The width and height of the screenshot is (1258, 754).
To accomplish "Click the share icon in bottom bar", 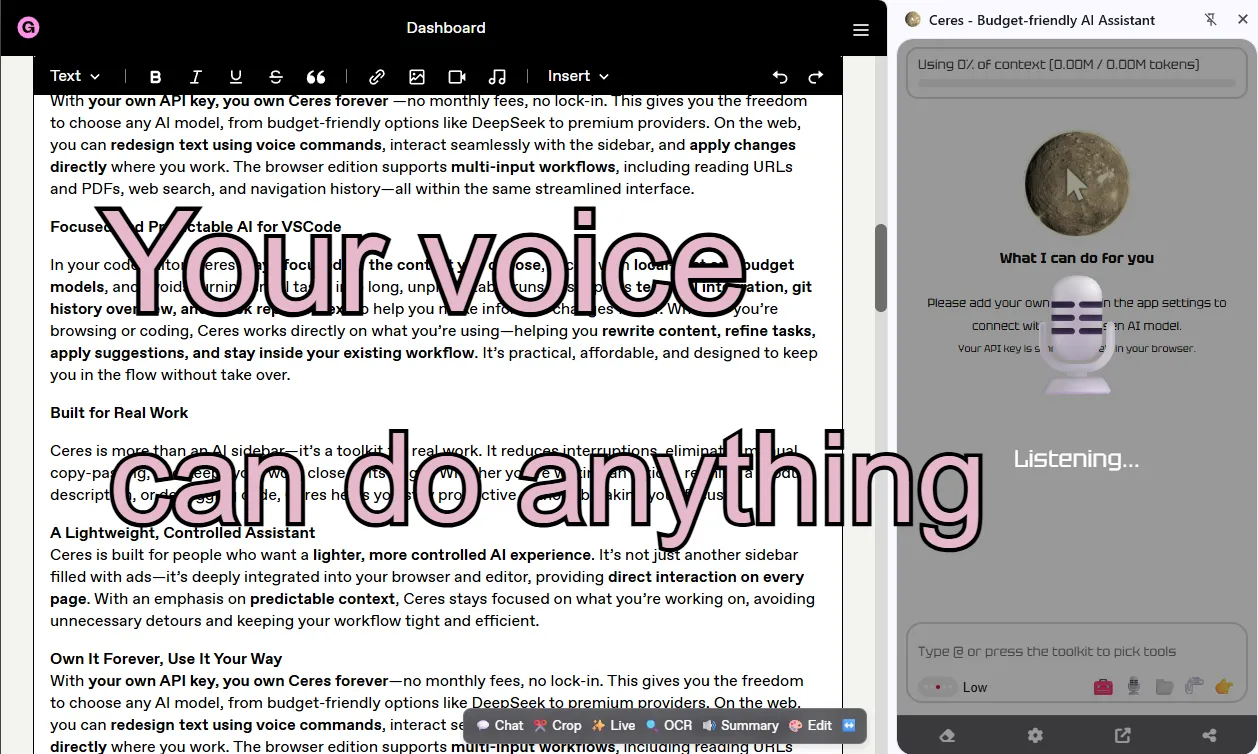I will pyautogui.click(x=1210, y=735).
